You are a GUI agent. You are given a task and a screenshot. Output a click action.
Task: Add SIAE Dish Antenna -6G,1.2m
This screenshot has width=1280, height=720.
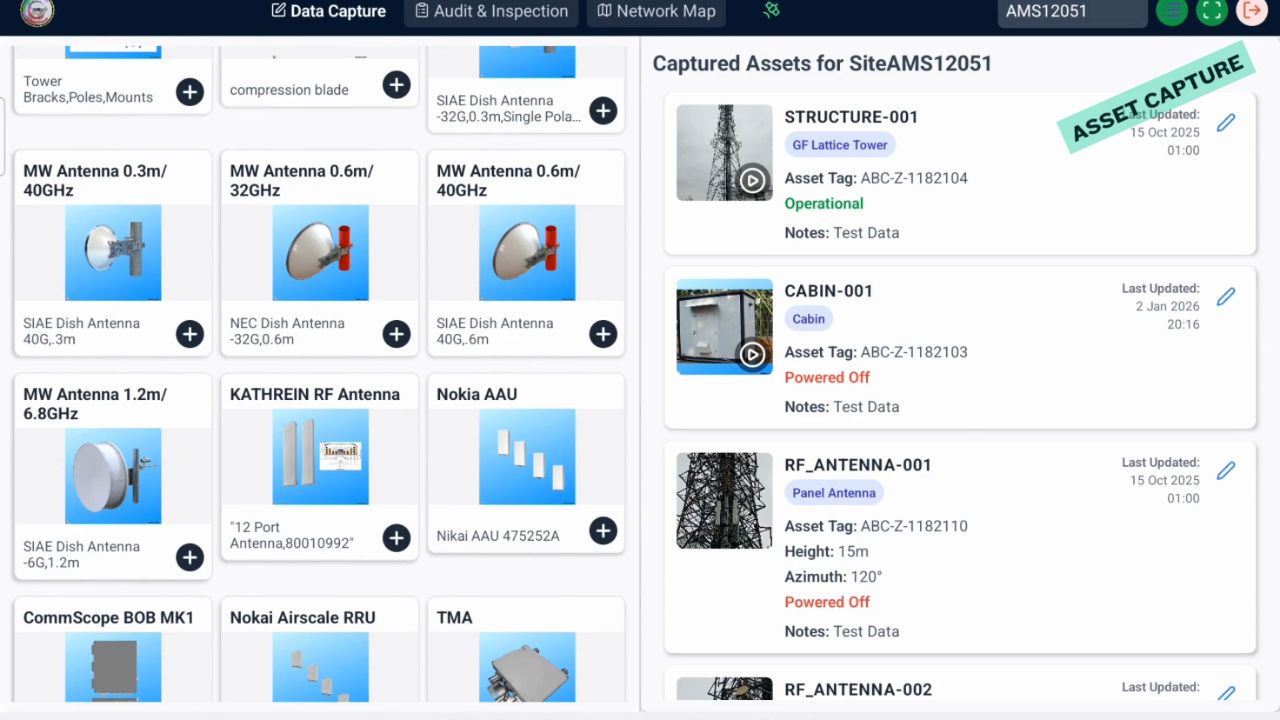point(190,557)
